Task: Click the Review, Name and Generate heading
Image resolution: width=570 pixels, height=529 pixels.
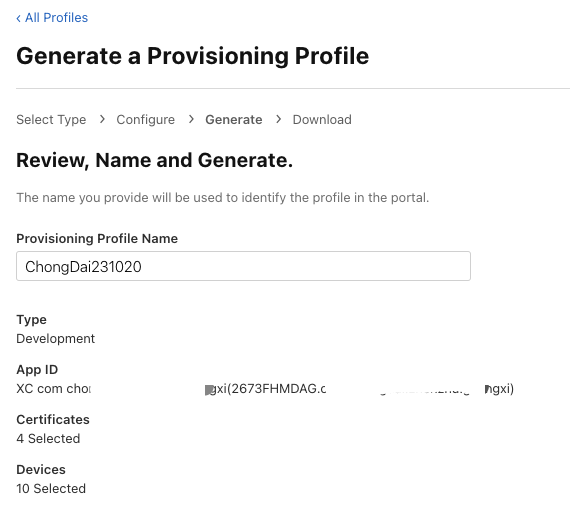Action: click(154, 161)
